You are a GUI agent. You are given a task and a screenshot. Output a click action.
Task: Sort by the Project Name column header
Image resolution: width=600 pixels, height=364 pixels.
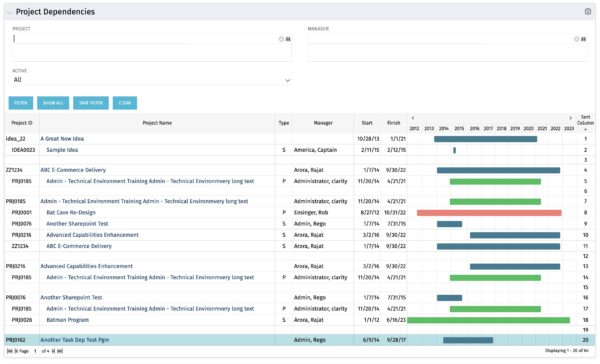coord(157,123)
